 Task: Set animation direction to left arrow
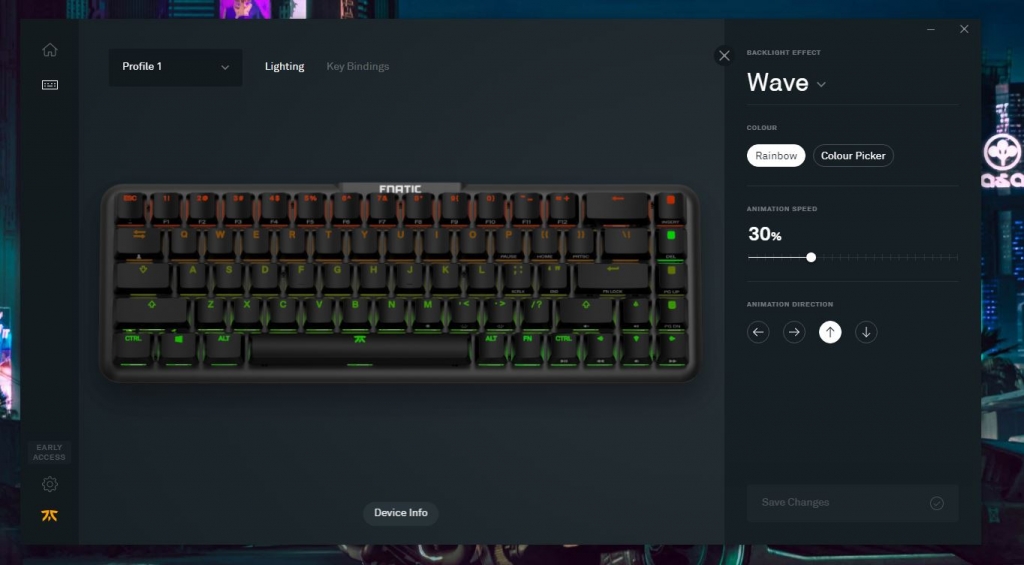point(758,332)
